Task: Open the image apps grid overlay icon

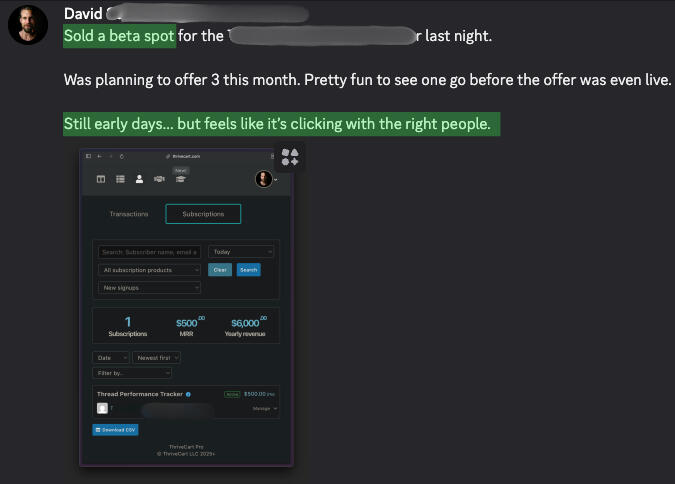Action: (x=290, y=157)
